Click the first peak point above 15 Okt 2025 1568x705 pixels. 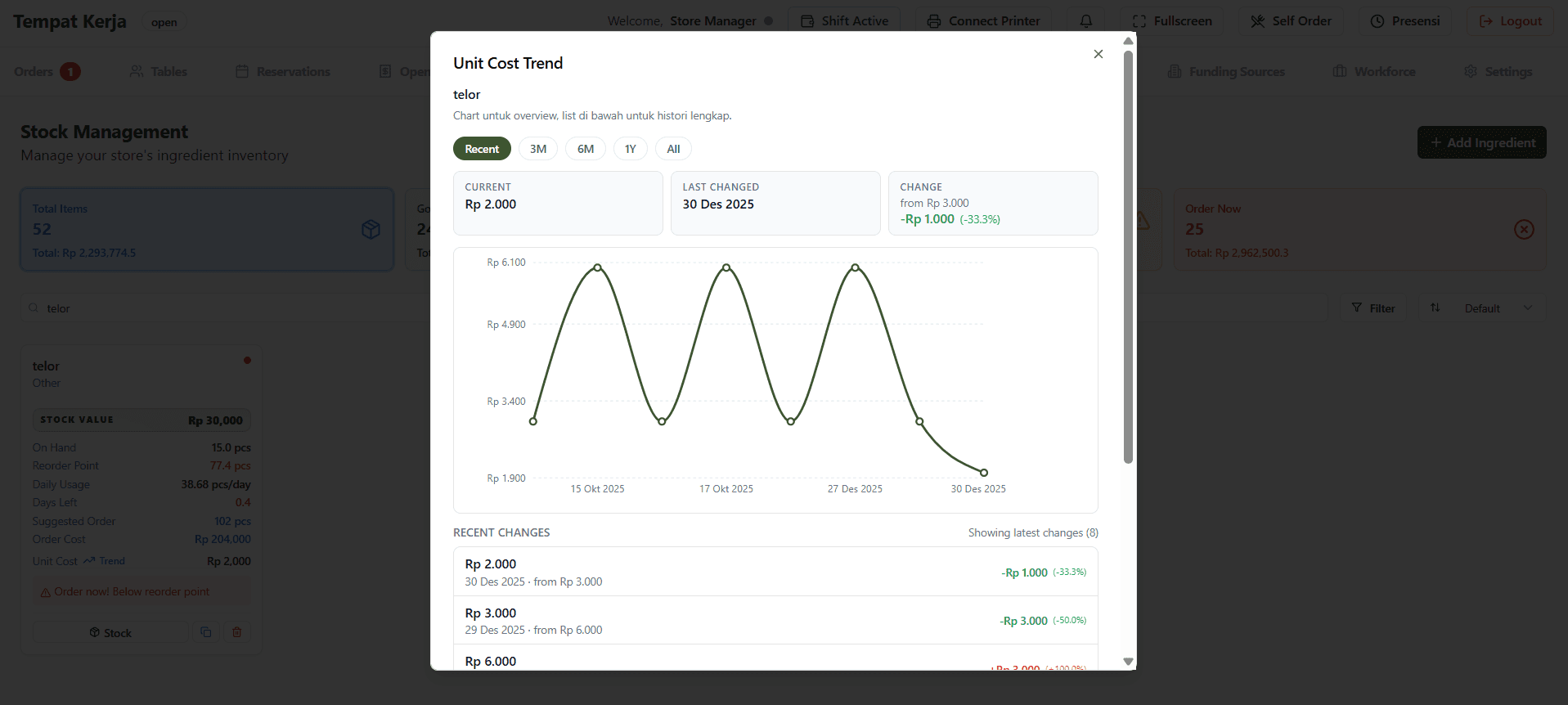pyautogui.click(x=598, y=267)
